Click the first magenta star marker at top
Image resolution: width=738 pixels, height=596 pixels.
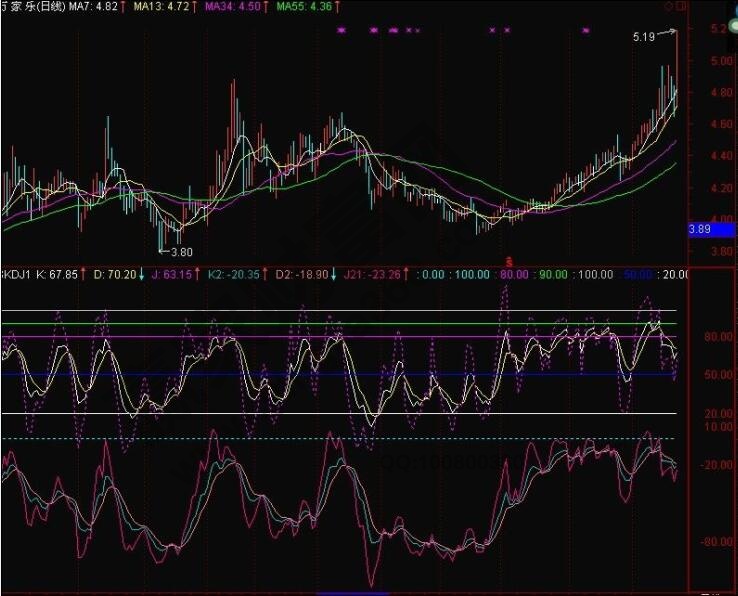[x=341, y=31]
